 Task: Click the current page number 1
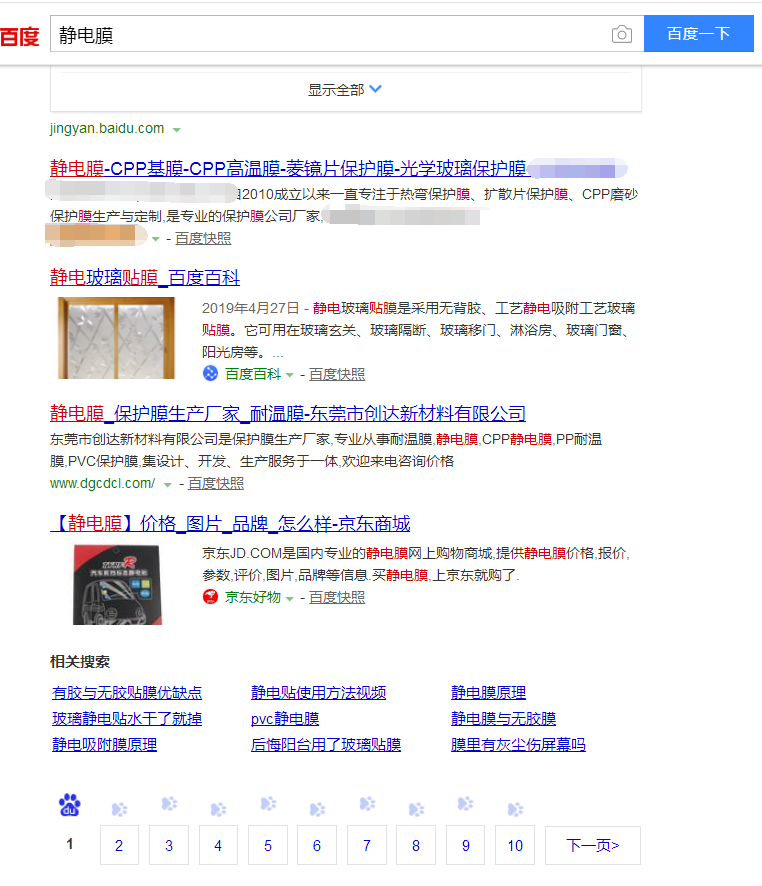(69, 845)
